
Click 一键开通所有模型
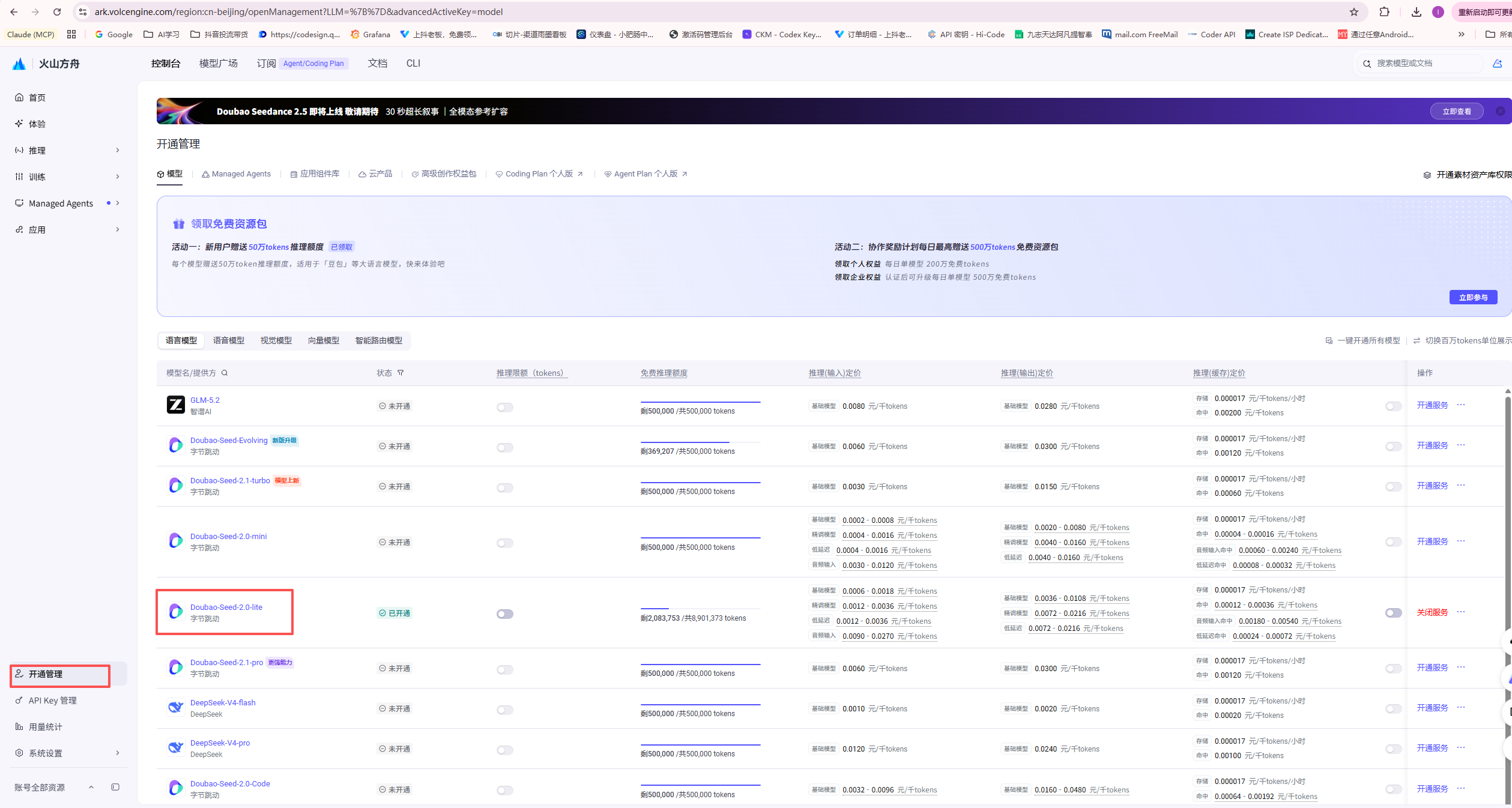pyautogui.click(x=1362, y=340)
